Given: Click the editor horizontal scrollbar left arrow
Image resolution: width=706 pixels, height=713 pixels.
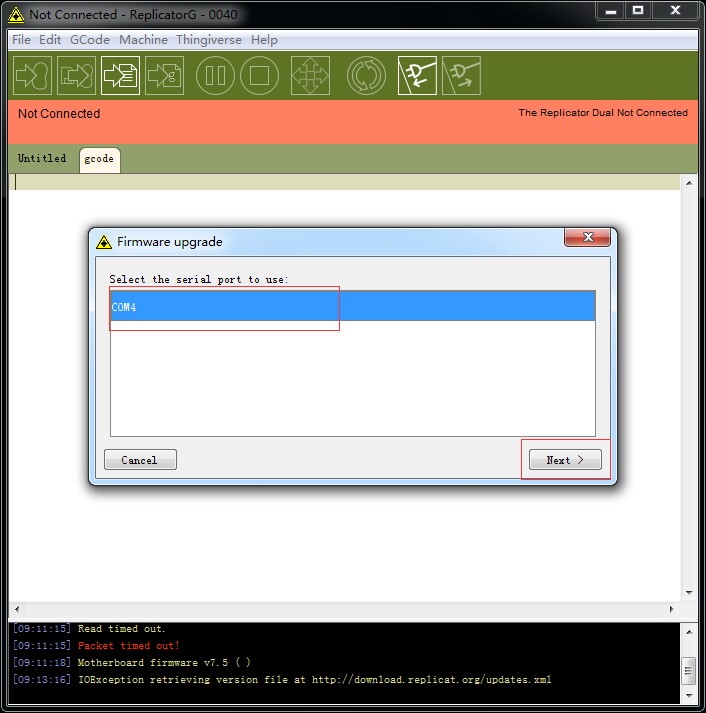Looking at the screenshot, I should pos(17,609).
